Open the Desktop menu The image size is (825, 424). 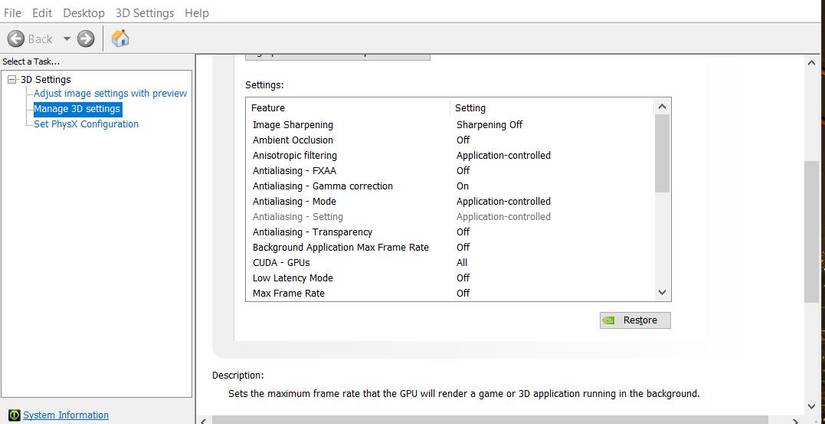point(83,13)
